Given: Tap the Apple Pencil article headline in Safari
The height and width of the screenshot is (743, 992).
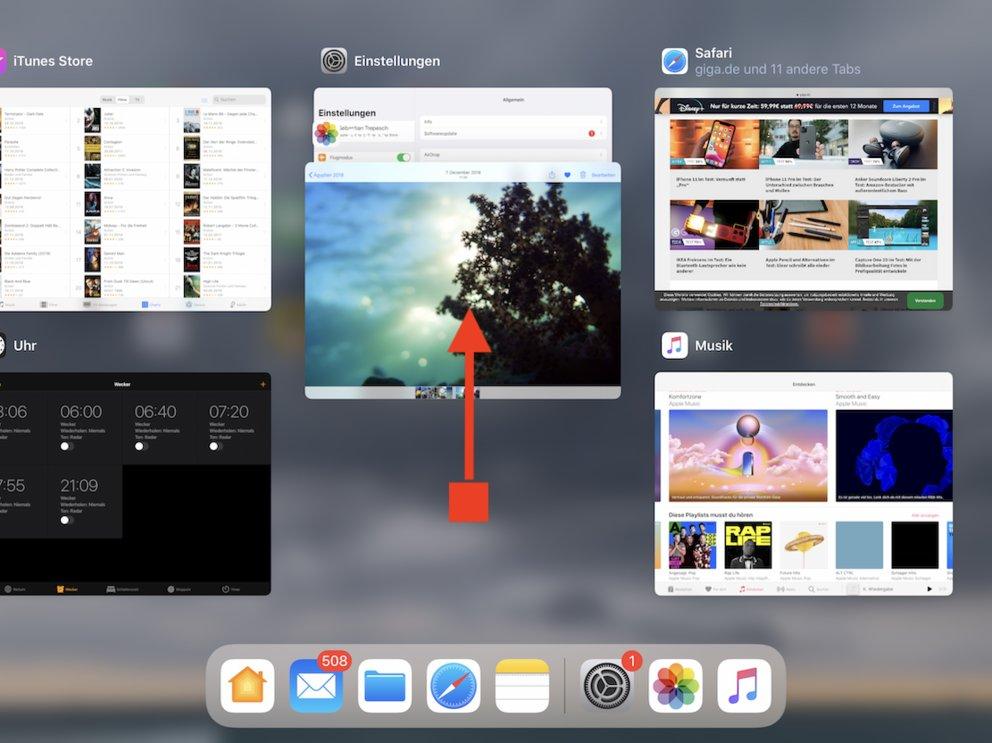Looking at the screenshot, I should 800,265.
